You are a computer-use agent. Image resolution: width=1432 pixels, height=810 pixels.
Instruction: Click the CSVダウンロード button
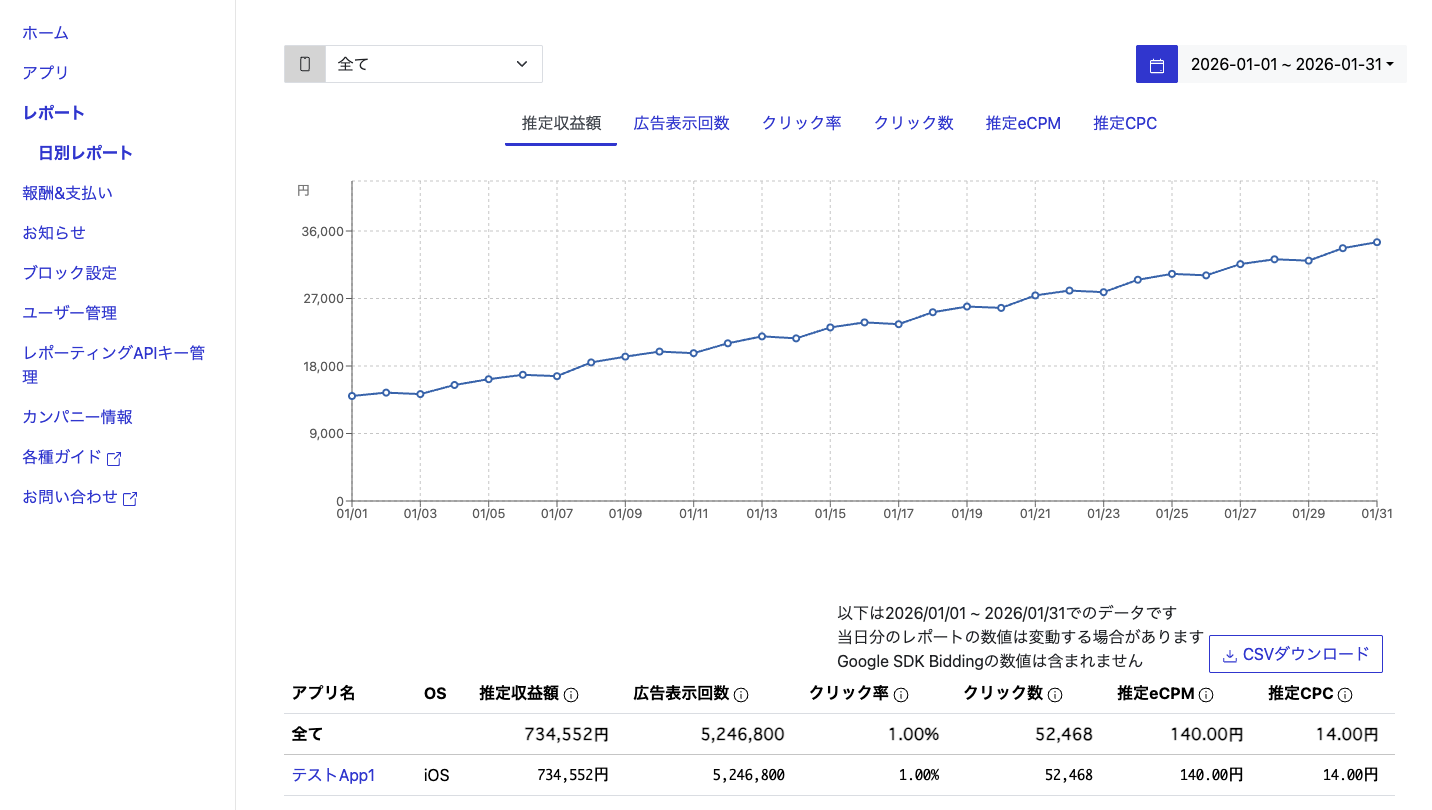click(x=1296, y=654)
